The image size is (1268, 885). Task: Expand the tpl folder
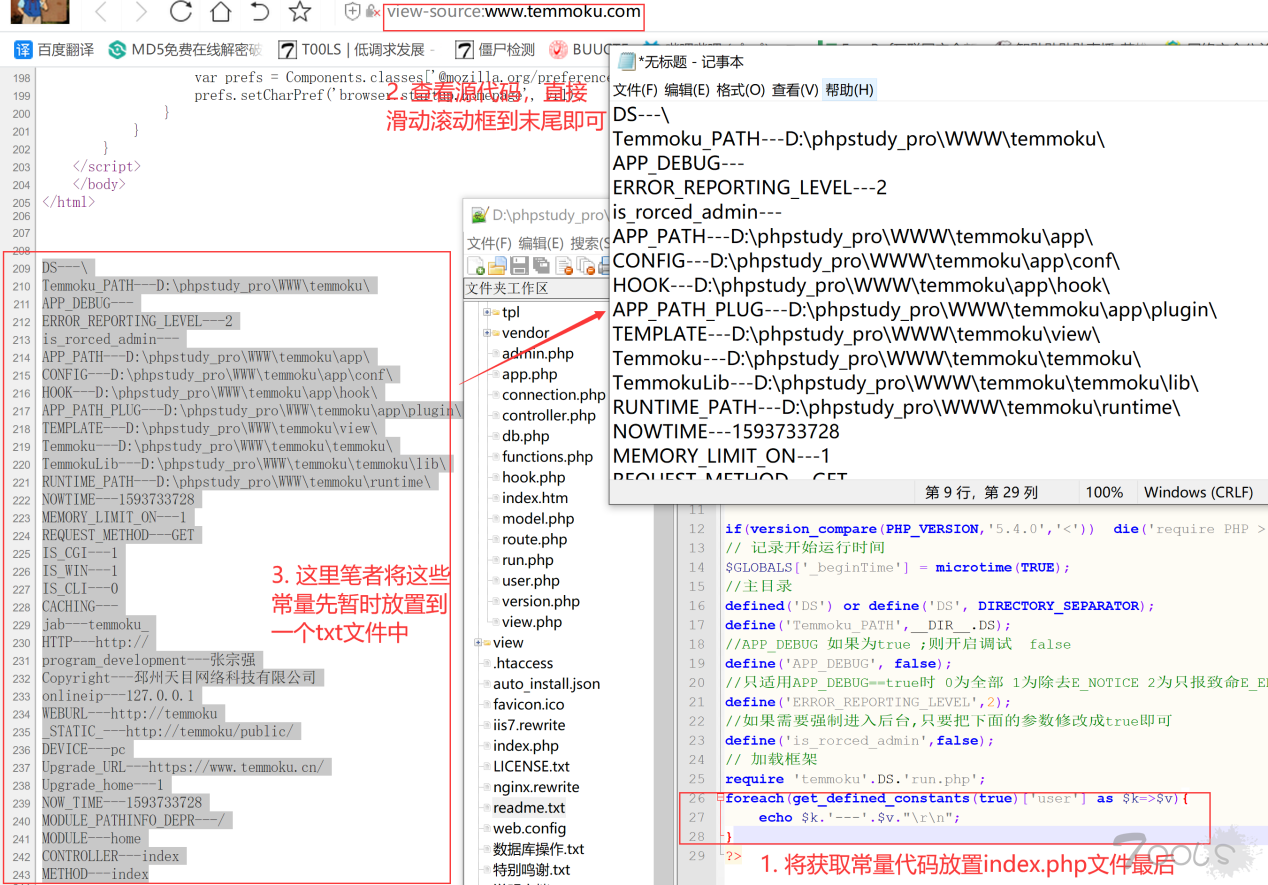(487, 312)
